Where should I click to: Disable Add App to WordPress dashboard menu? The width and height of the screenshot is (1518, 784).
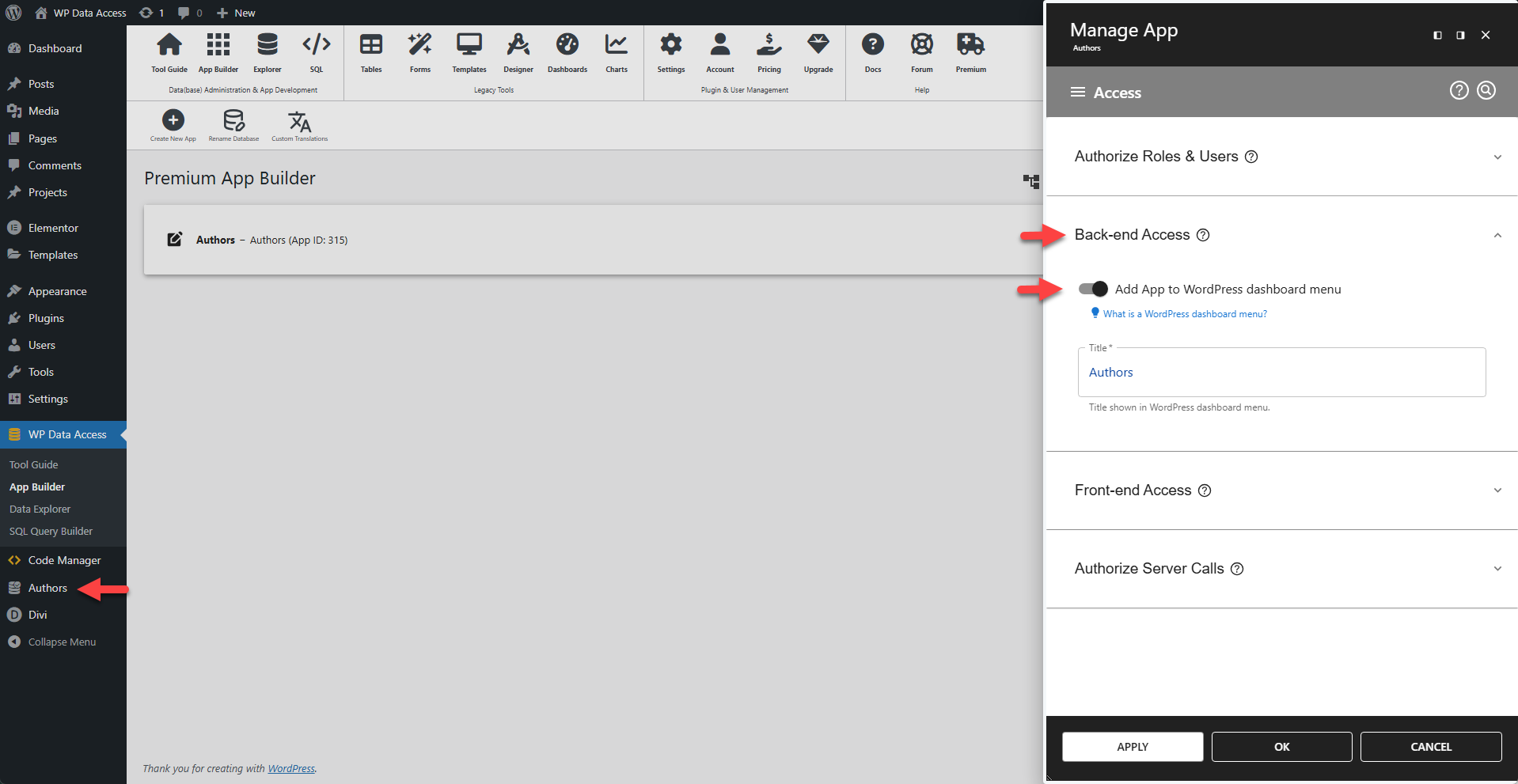(1092, 289)
